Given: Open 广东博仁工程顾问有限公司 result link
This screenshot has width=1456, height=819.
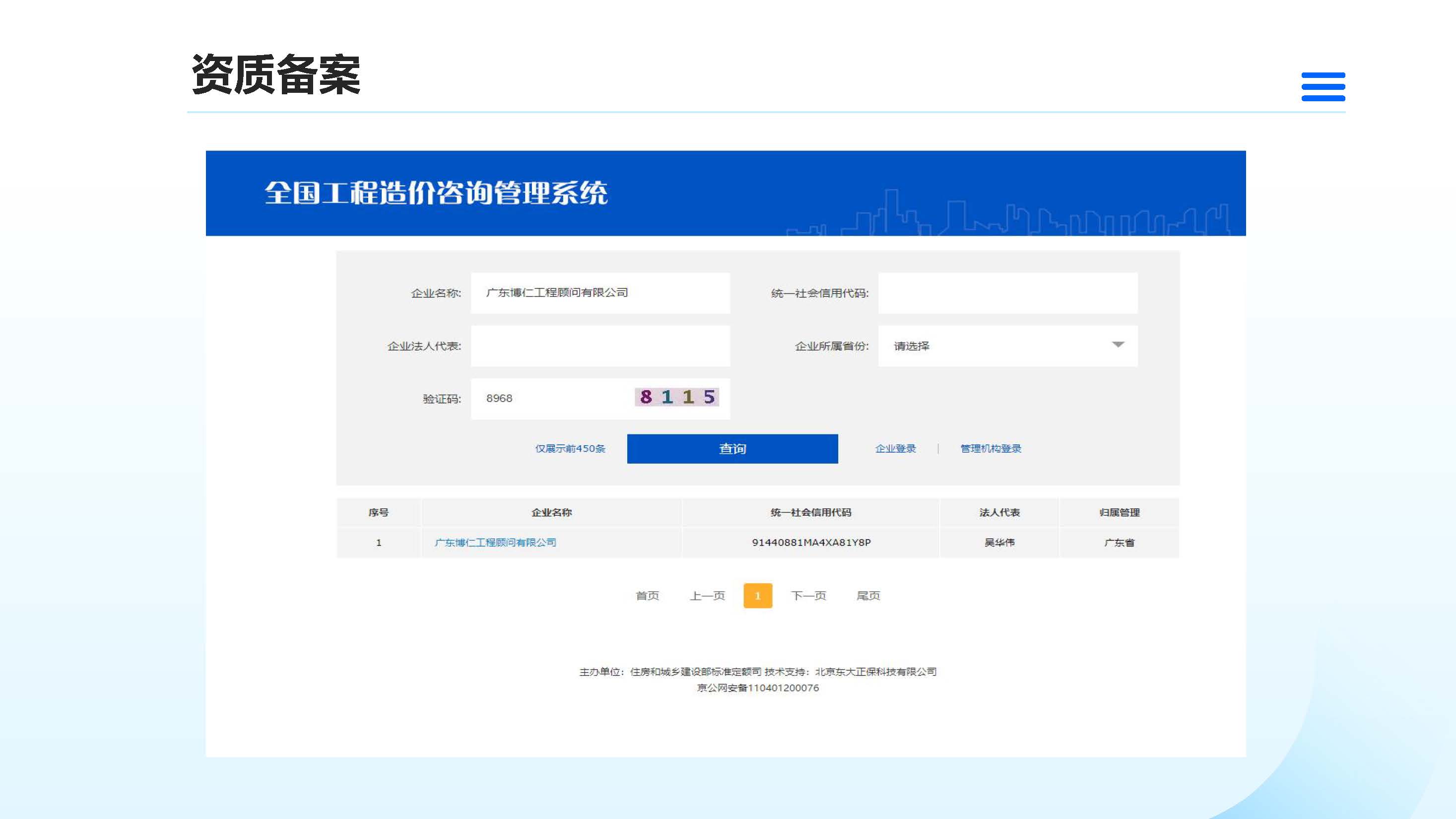Looking at the screenshot, I should tap(495, 543).
